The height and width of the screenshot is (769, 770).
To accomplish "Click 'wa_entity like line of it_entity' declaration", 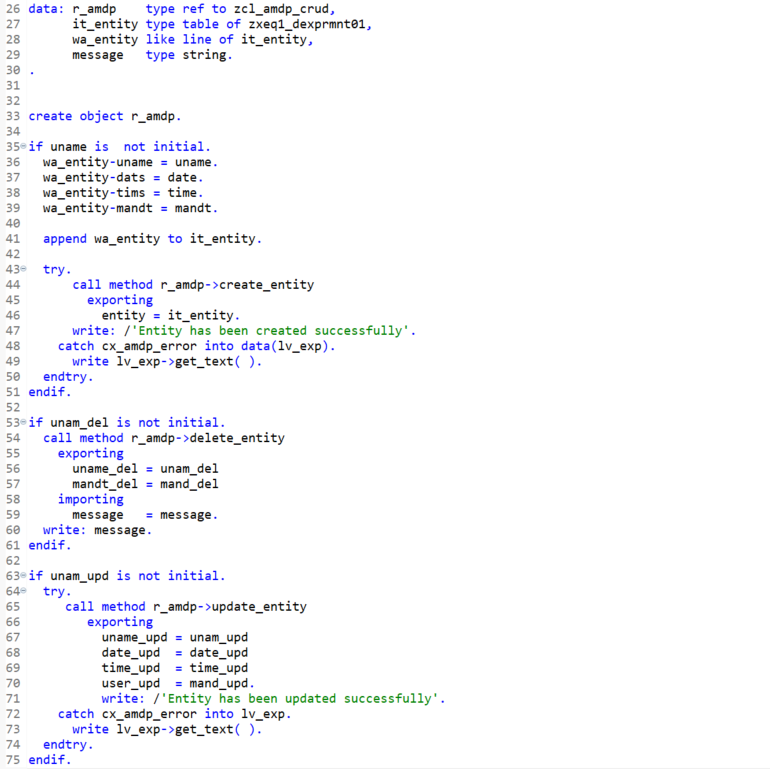I will pyautogui.click(x=192, y=40).
